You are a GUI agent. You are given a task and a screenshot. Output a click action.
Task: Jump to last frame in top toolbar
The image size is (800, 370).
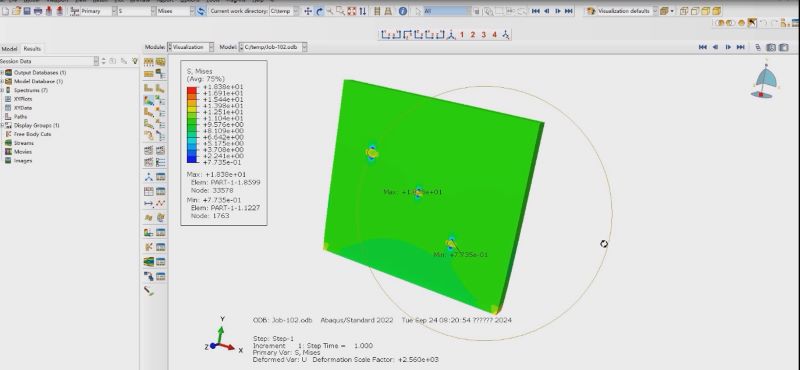click(x=568, y=11)
